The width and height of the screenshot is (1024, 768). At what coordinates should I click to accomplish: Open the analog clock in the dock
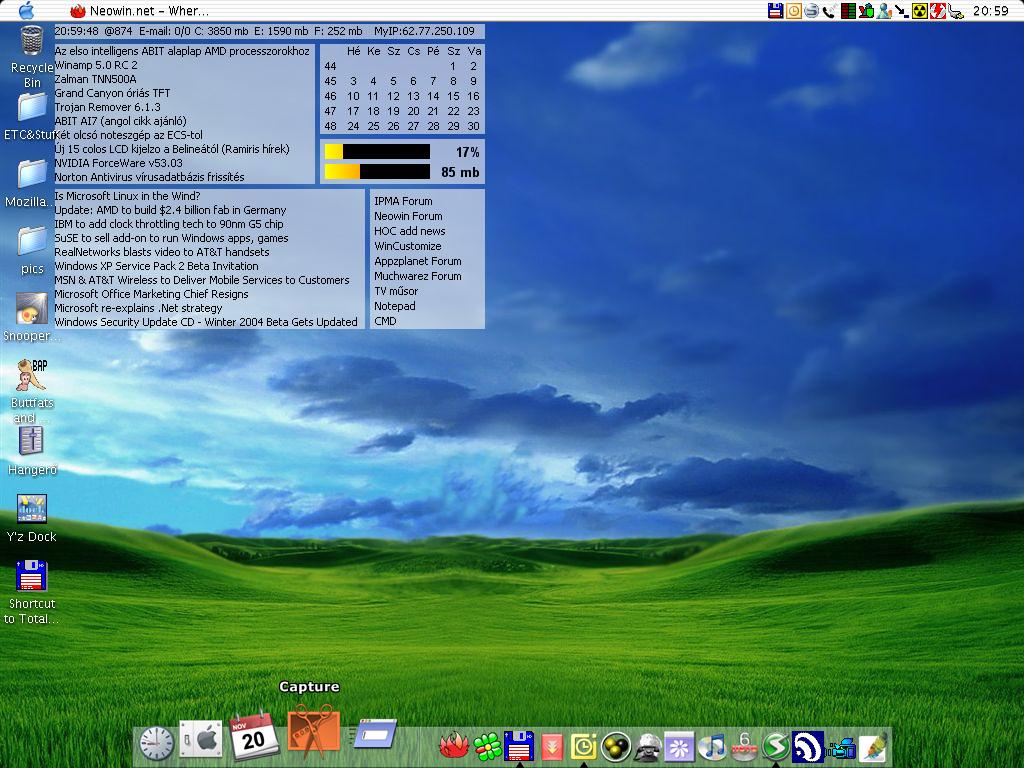click(157, 743)
